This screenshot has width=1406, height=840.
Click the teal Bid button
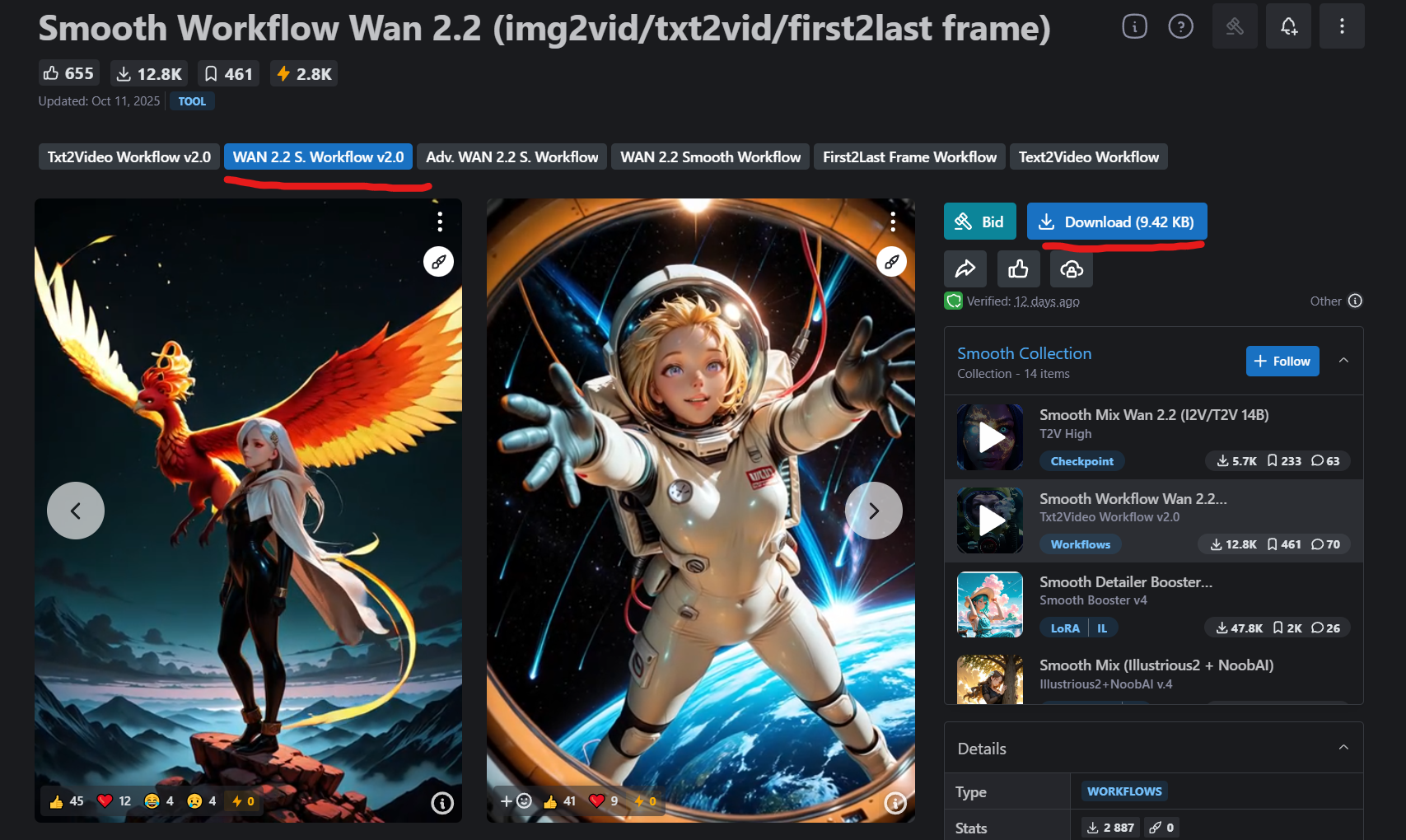click(x=979, y=222)
